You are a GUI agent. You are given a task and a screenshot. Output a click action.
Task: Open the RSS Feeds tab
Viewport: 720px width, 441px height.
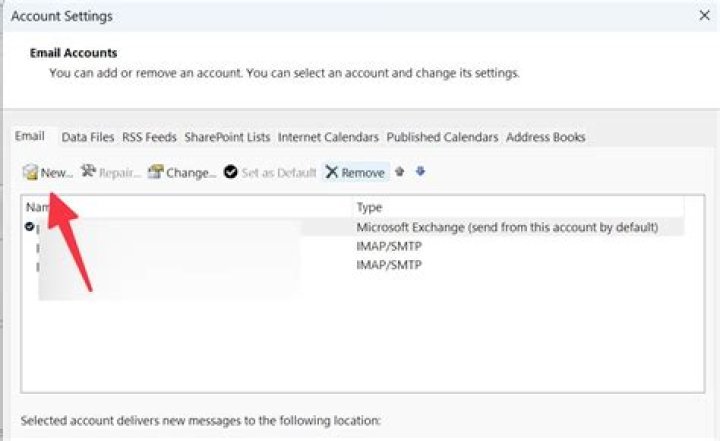[149, 137]
